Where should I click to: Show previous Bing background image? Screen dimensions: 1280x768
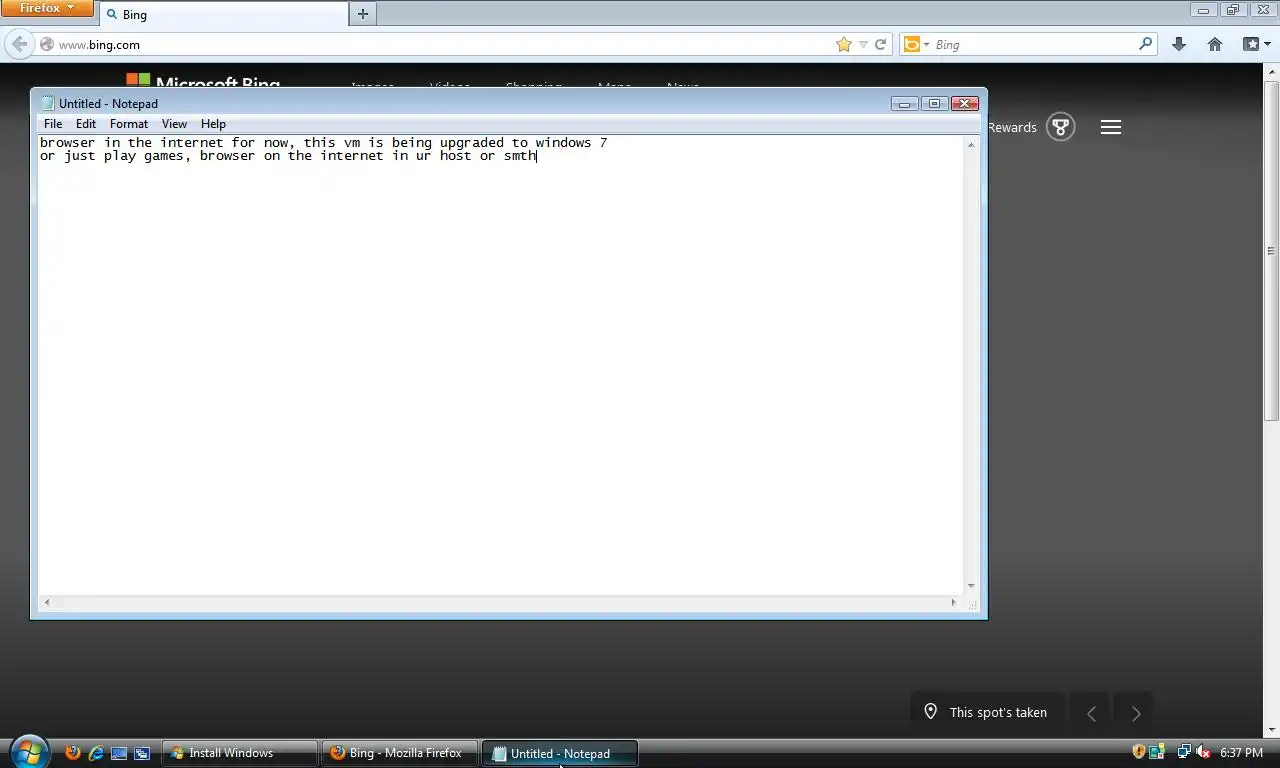click(1091, 713)
